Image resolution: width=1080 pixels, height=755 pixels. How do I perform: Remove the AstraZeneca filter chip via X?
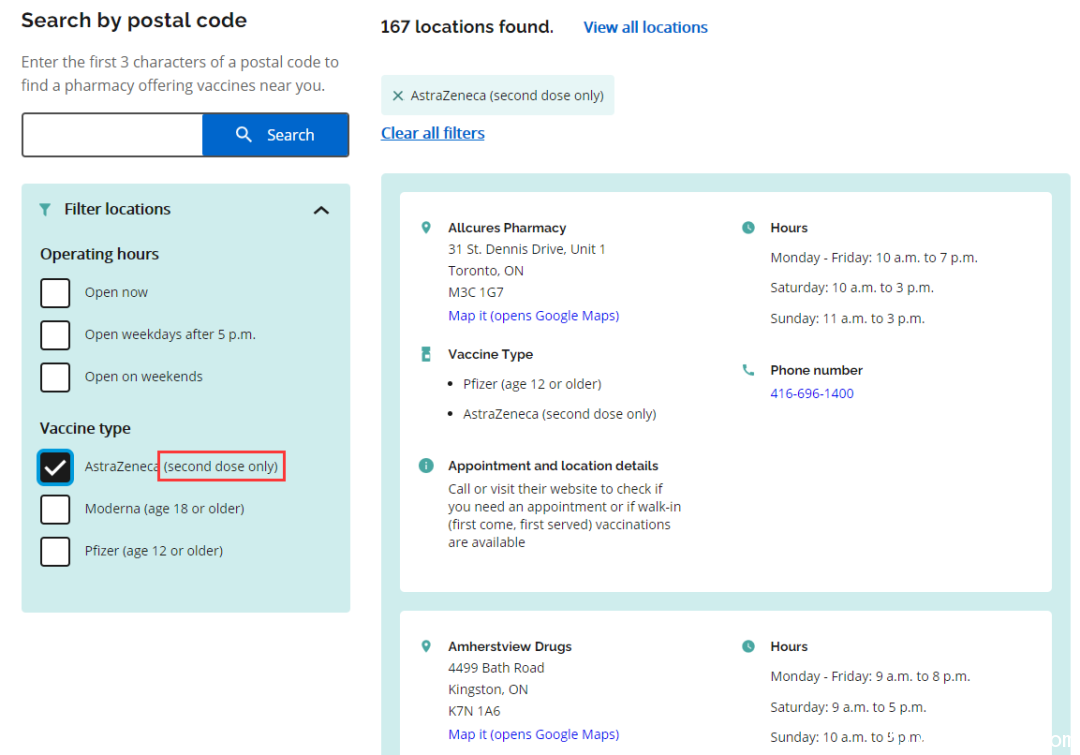397,96
